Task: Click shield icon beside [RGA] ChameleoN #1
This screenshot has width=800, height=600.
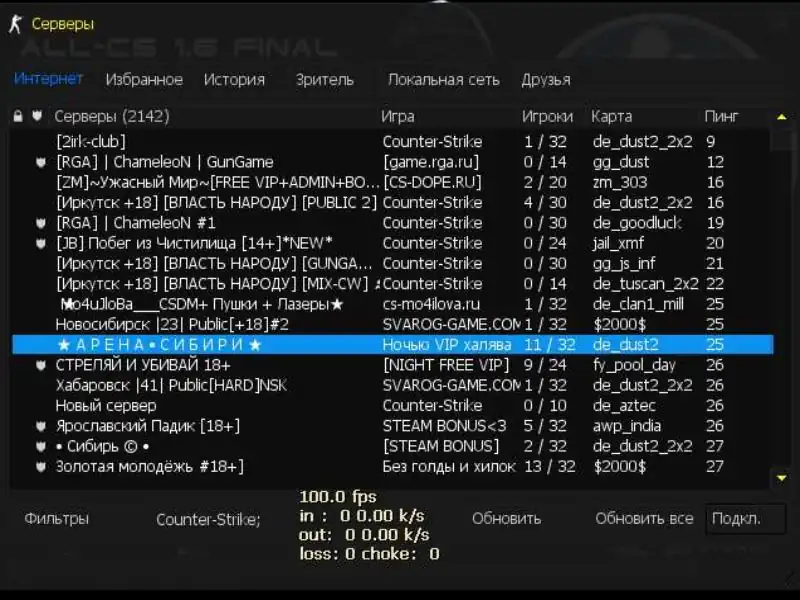Action: tap(41, 223)
